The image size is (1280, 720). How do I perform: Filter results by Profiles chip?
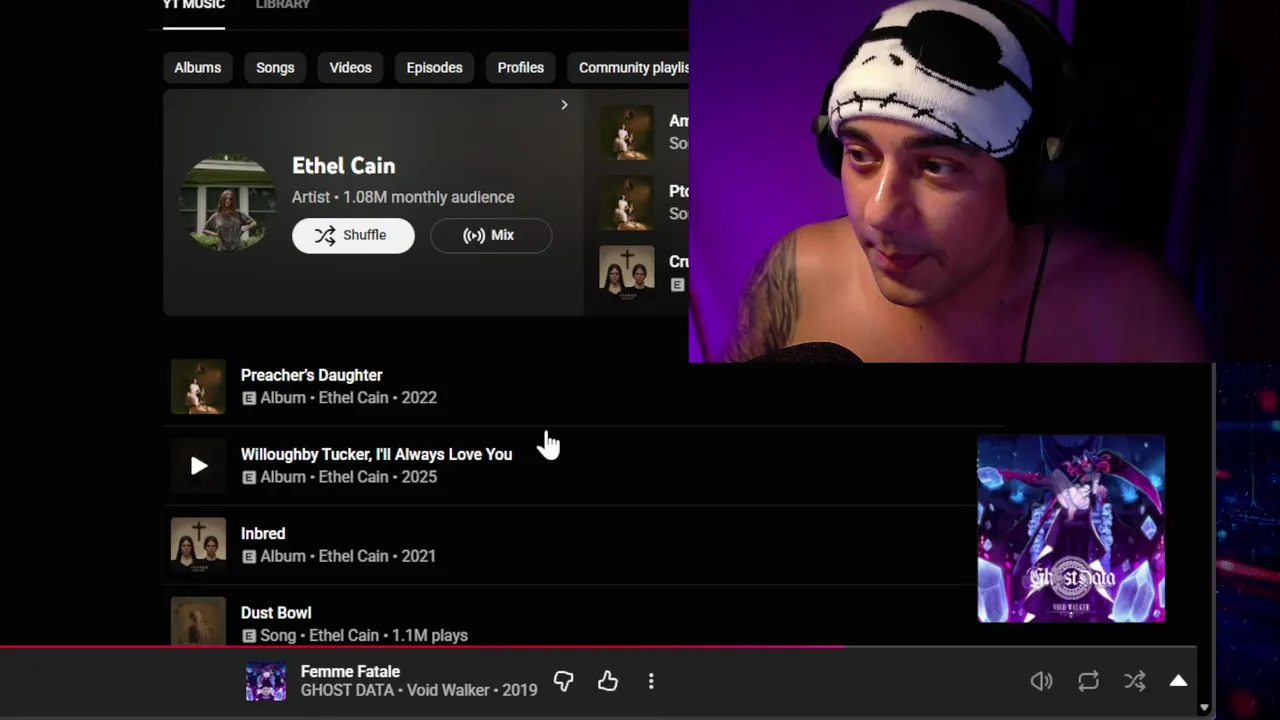tap(521, 67)
